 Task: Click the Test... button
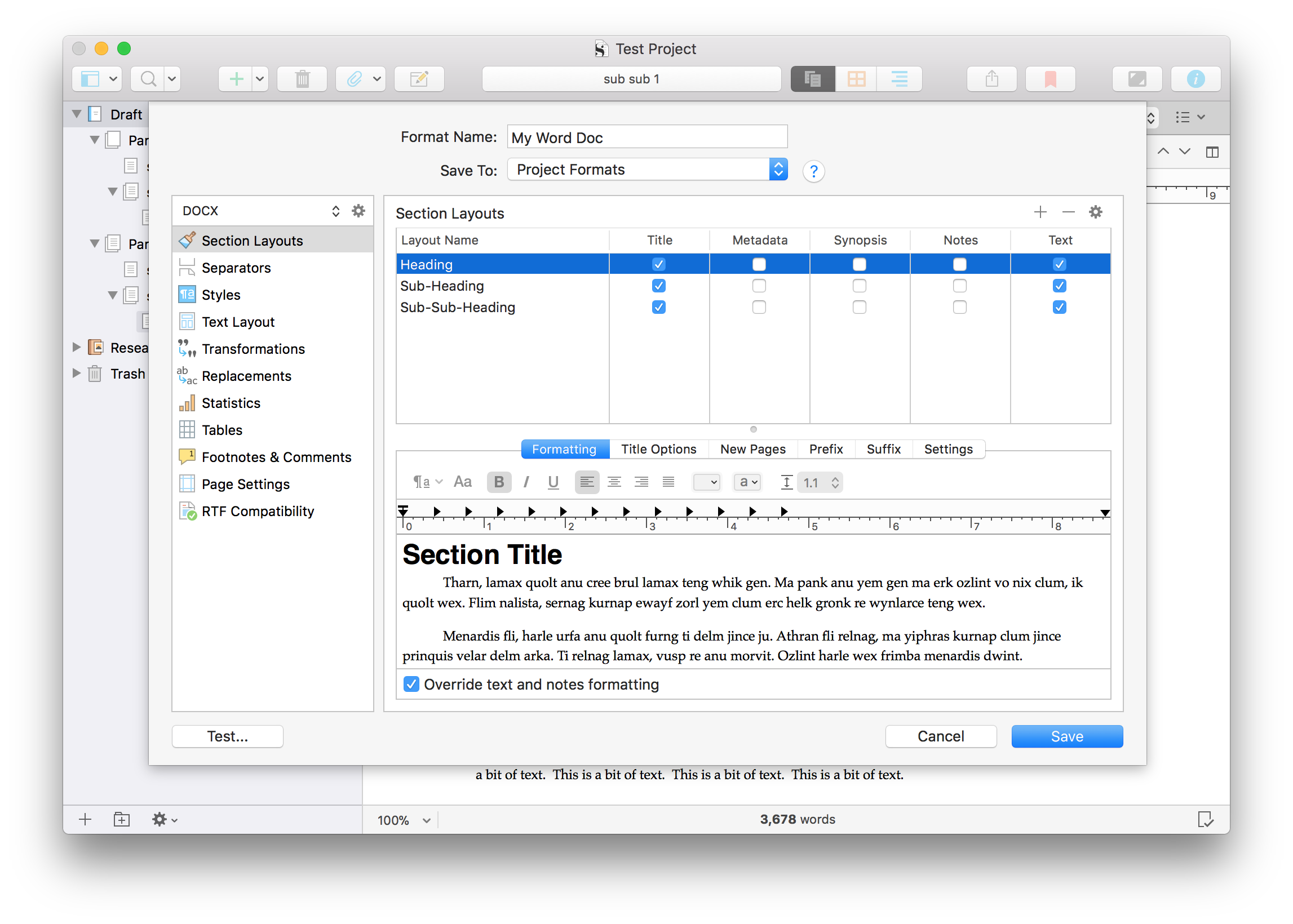point(227,736)
